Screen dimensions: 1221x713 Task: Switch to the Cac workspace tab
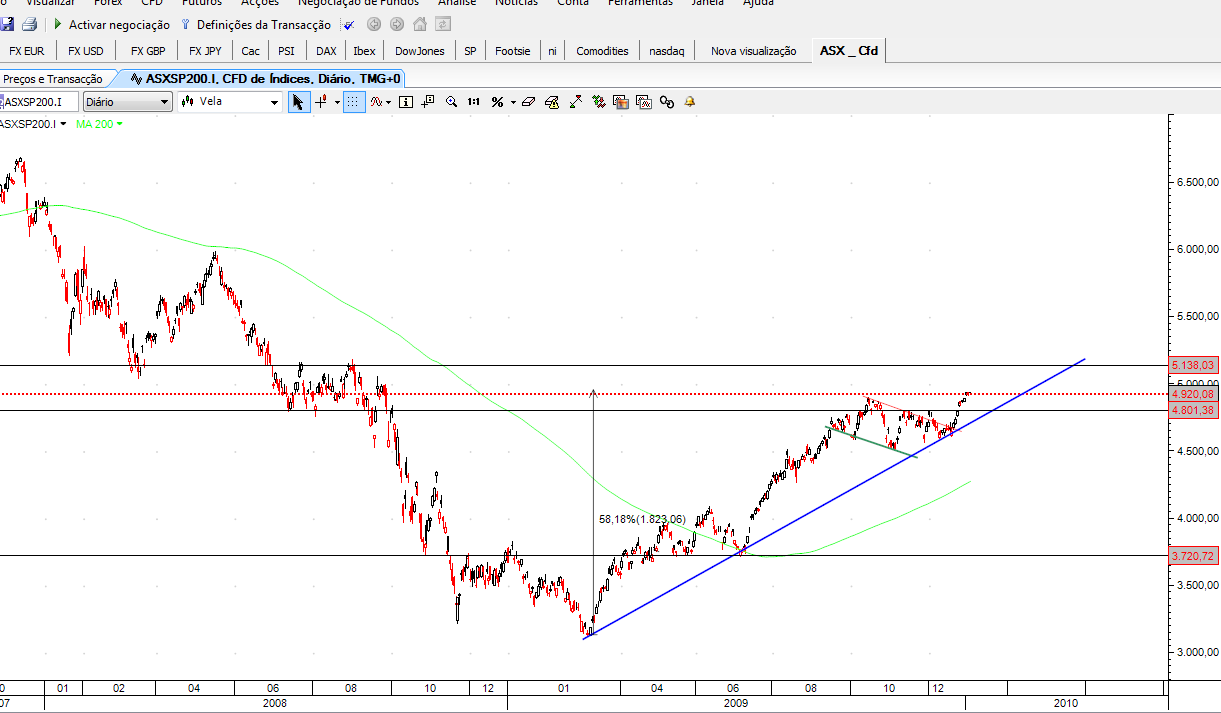(x=251, y=51)
